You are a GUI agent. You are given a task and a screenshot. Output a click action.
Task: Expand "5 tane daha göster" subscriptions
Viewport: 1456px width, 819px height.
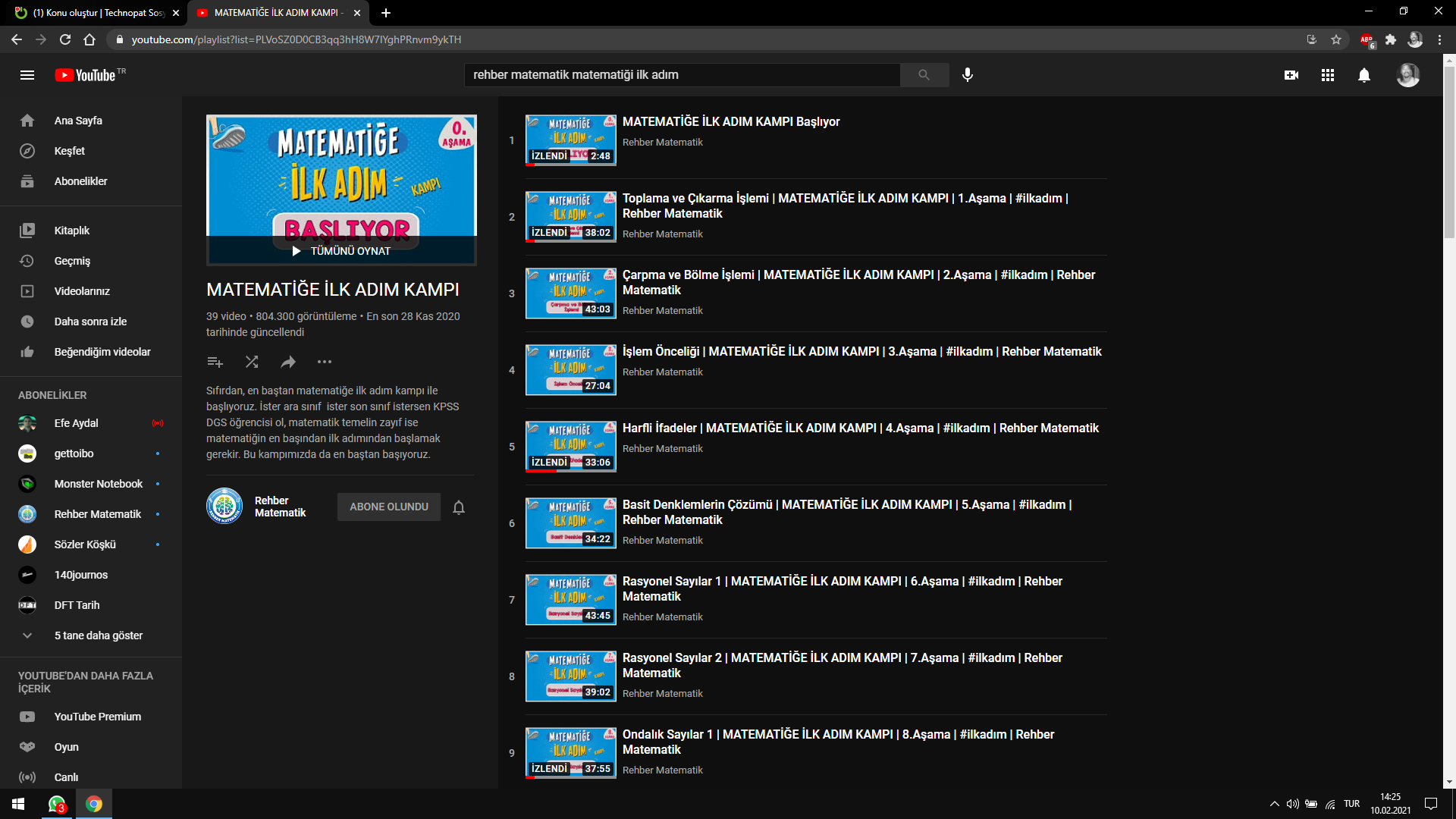[98, 635]
